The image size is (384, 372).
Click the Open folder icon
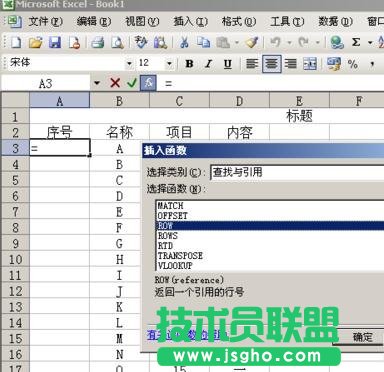click(35, 42)
